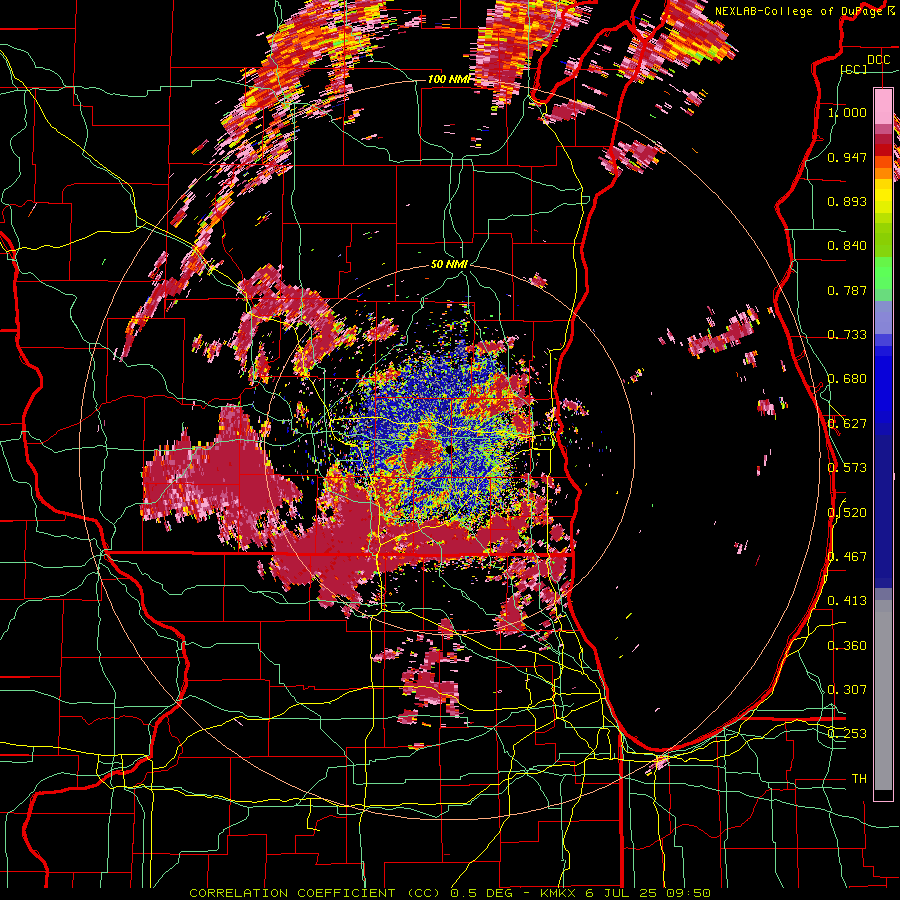900x900 pixels.
Task: Click the 0.787 legend value
Action: [x=847, y=290]
